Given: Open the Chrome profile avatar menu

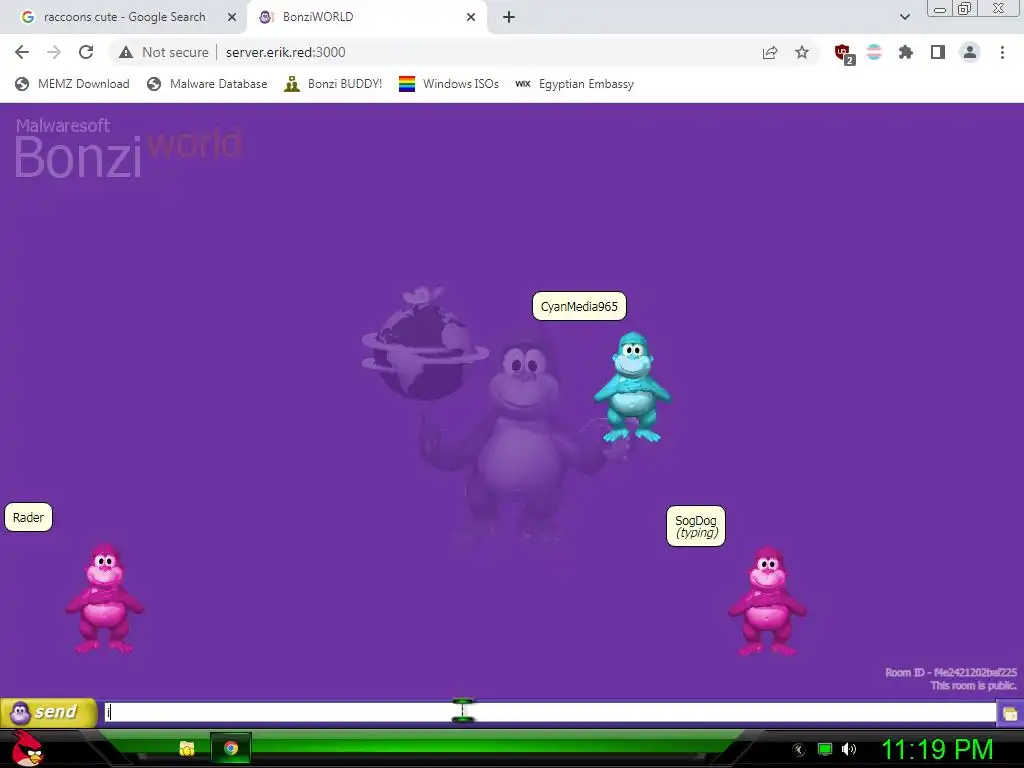Looking at the screenshot, I should [x=970, y=52].
